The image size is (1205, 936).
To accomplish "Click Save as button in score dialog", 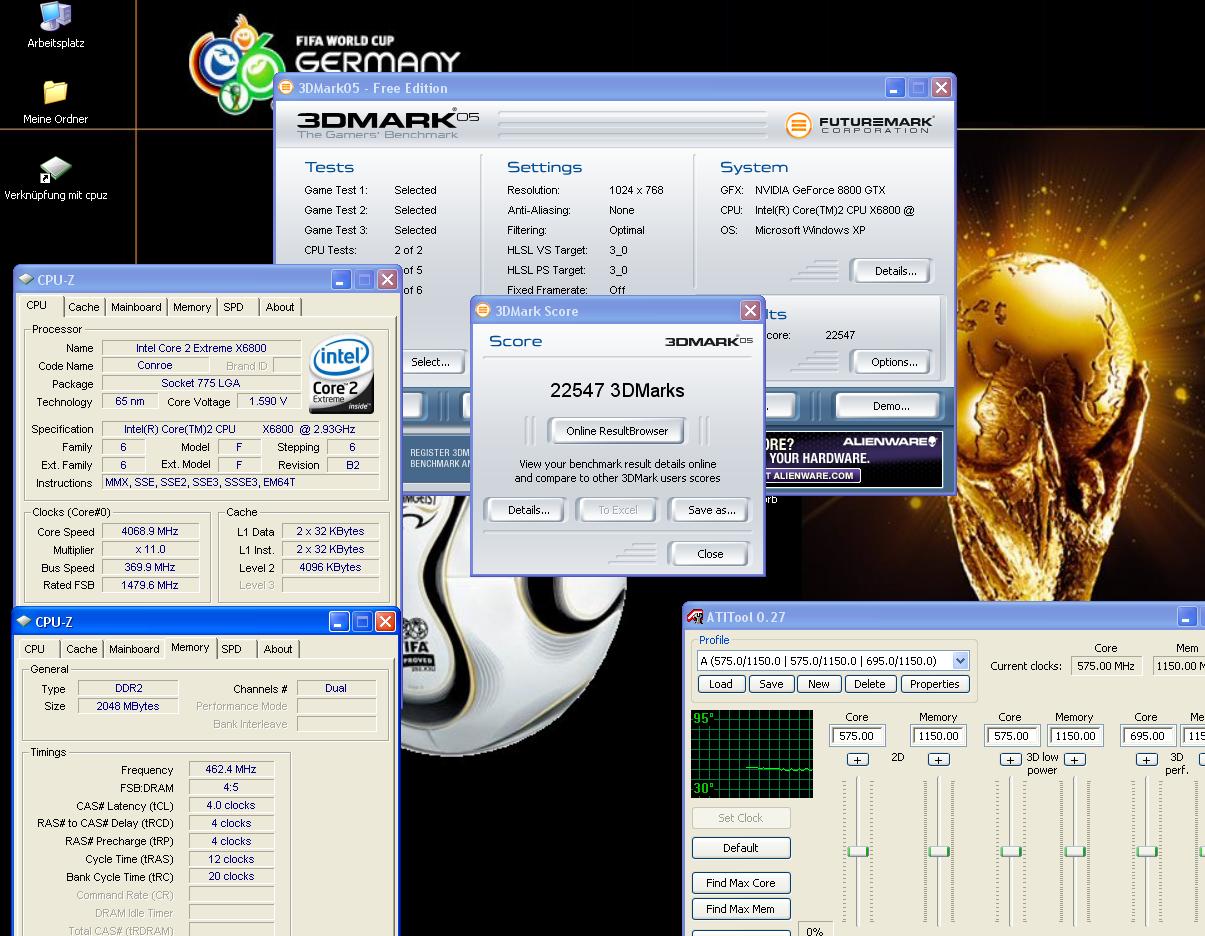I will (711, 510).
